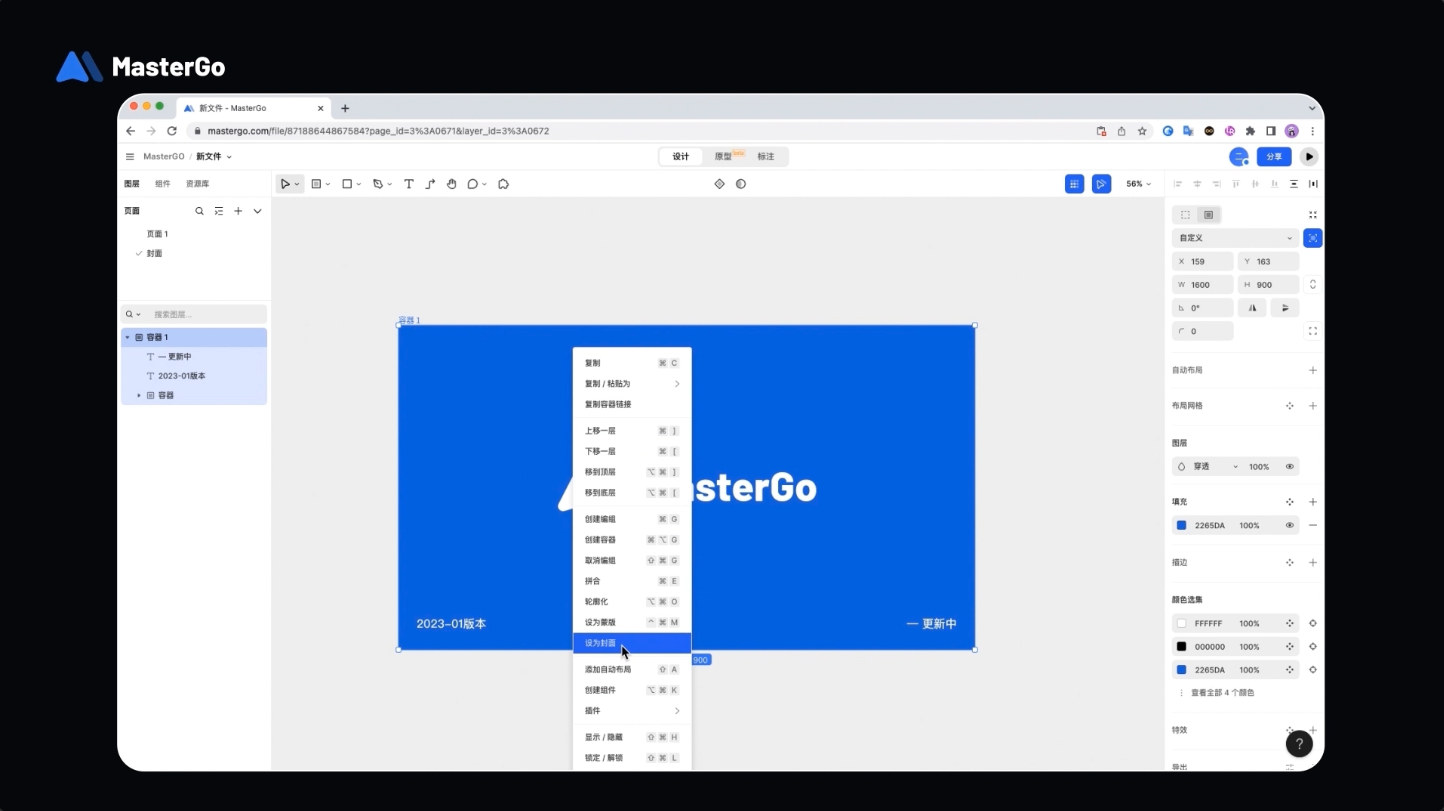This screenshot has height=811, width=1444.
Task: Choose 添加自动布局 in the context menu
Action: pyautogui.click(x=632, y=669)
